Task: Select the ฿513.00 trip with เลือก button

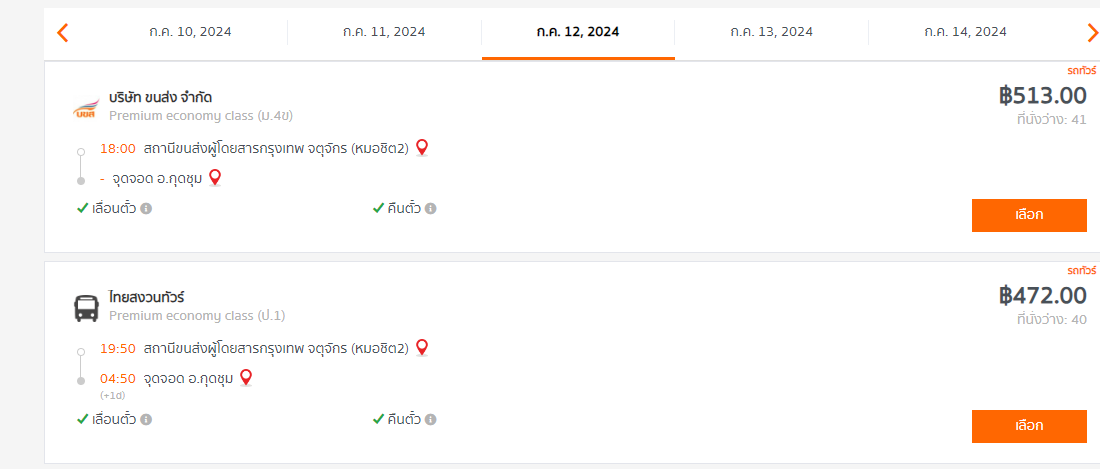Action: [x=1029, y=215]
